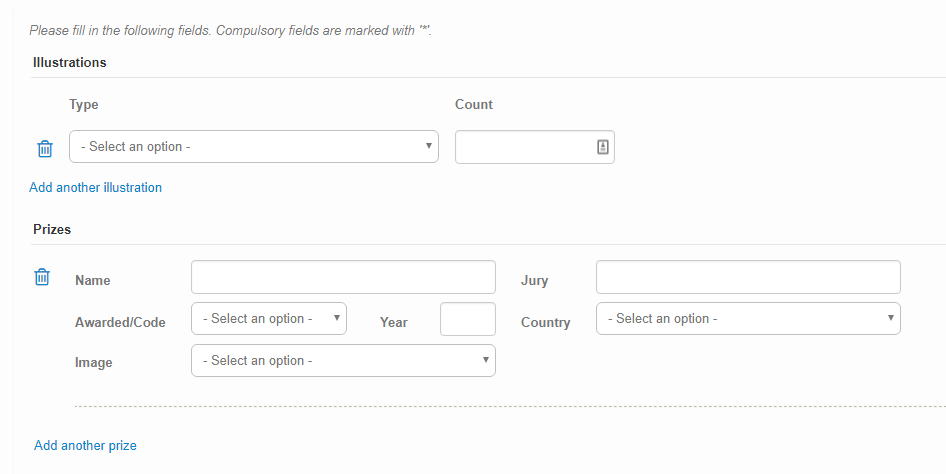Click the Count column label
Screen dimensions: 946x474
474,104
